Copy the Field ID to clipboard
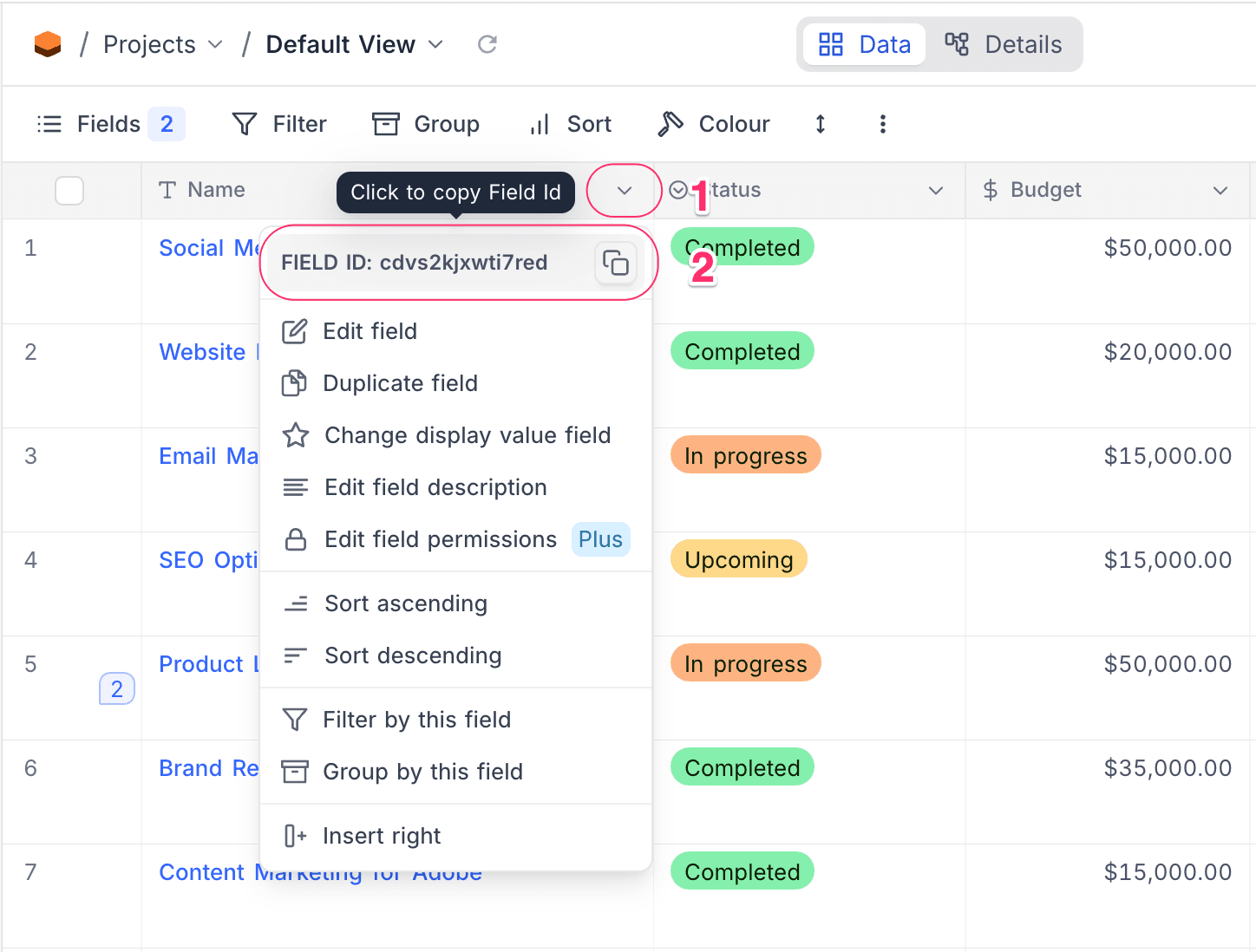The width and height of the screenshot is (1256, 952). (616, 263)
